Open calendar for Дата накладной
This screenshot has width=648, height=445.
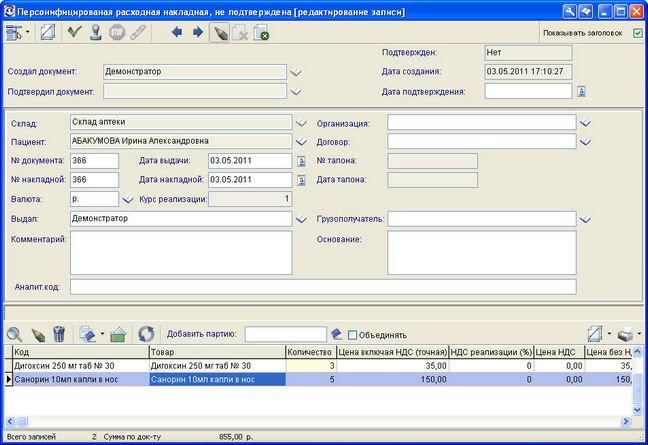coord(301,180)
